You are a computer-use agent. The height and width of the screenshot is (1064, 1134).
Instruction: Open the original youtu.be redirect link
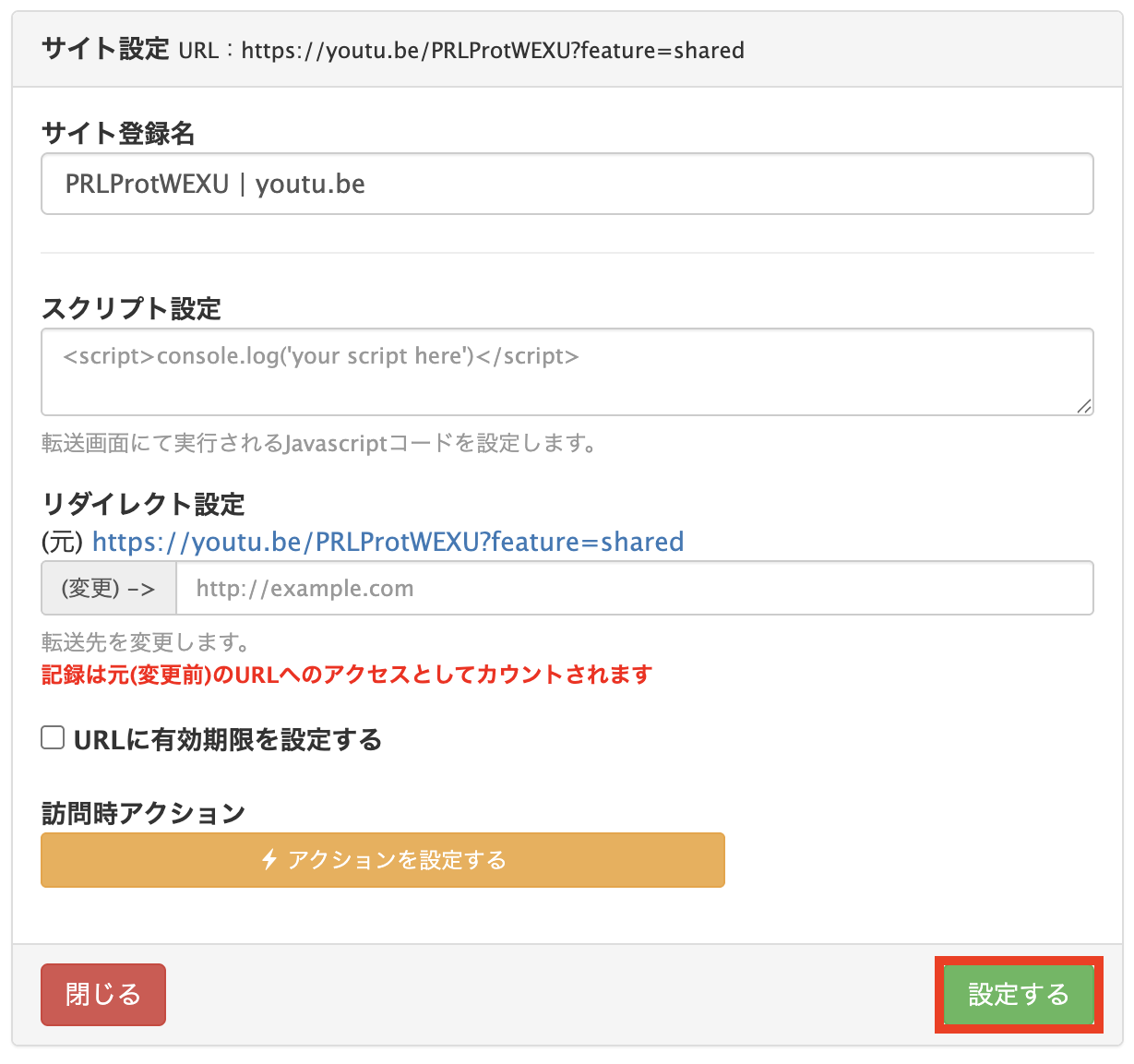click(x=388, y=542)
